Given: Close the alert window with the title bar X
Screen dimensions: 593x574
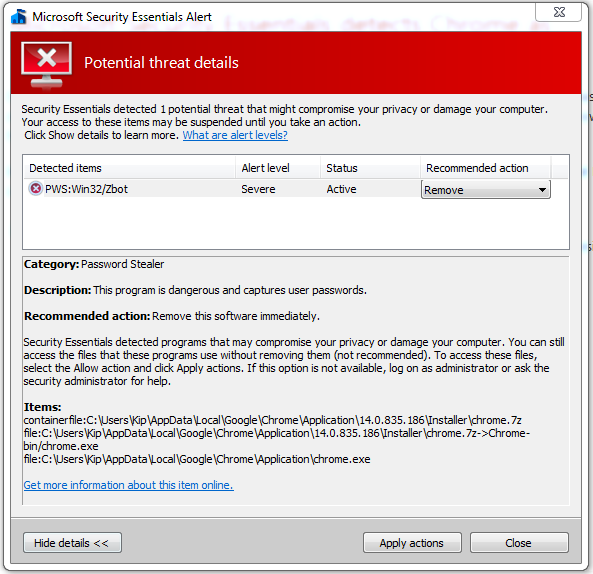Looking at the screenshot, I should 558,12.
